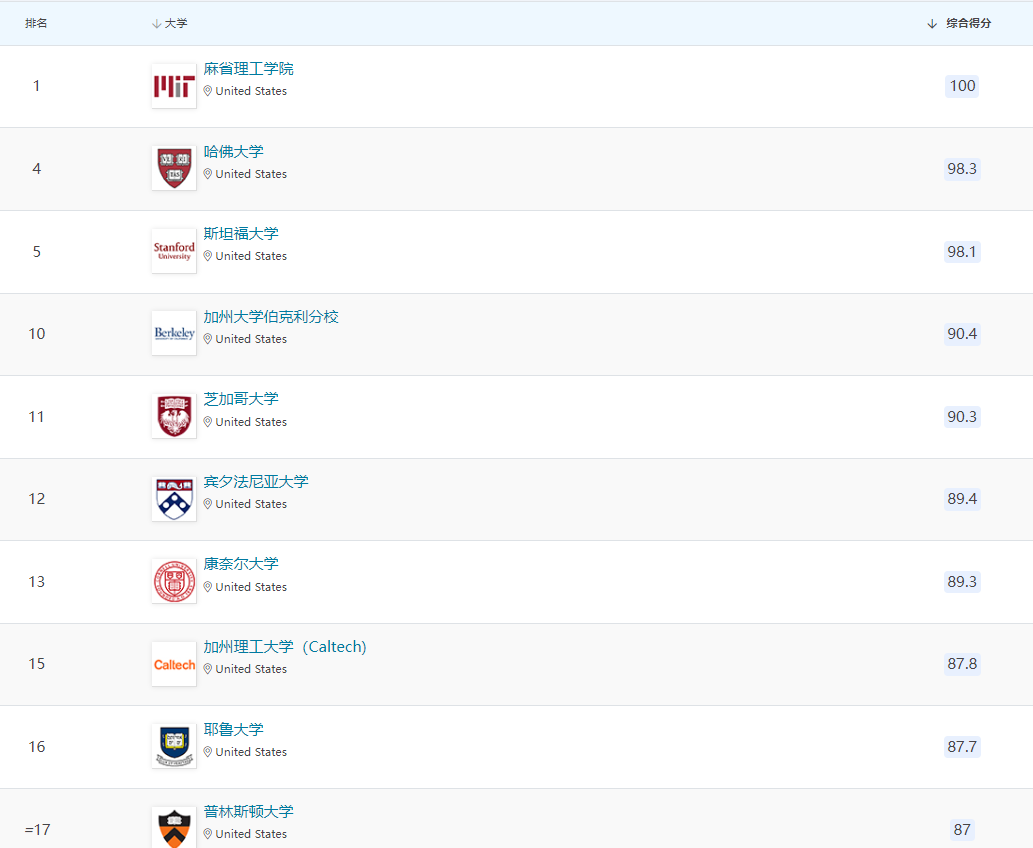
Task: Click the Berkeley logo image
Action: (x=174, y=333)
